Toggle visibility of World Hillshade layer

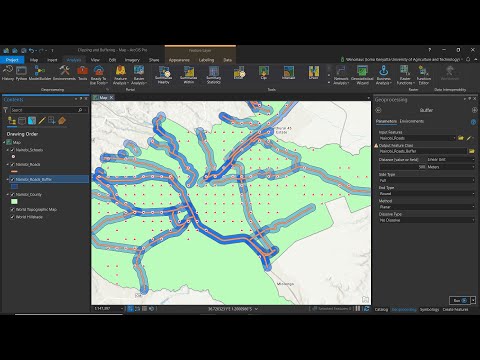(13, 217)
